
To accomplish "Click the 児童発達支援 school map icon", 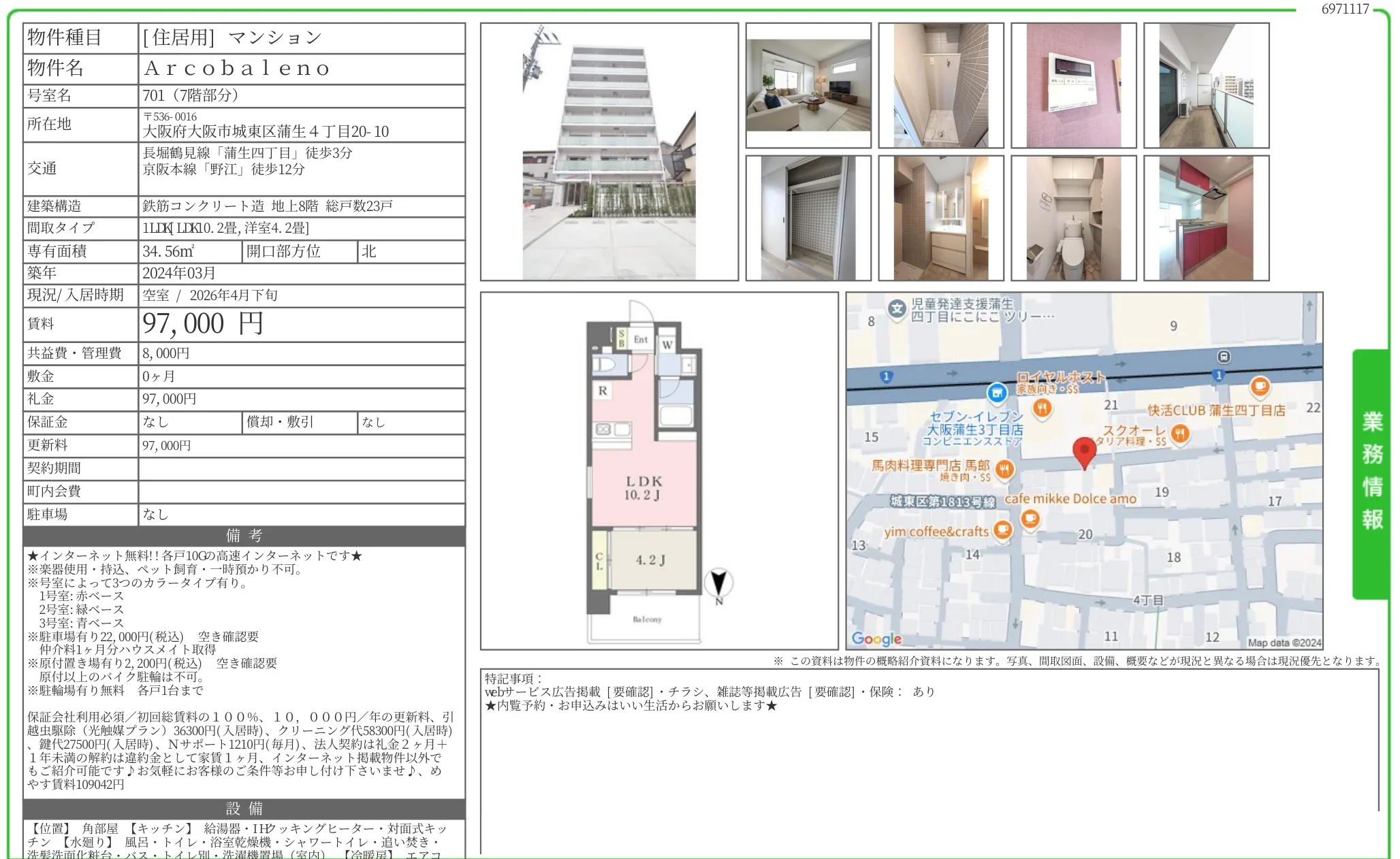I will 897,310.
